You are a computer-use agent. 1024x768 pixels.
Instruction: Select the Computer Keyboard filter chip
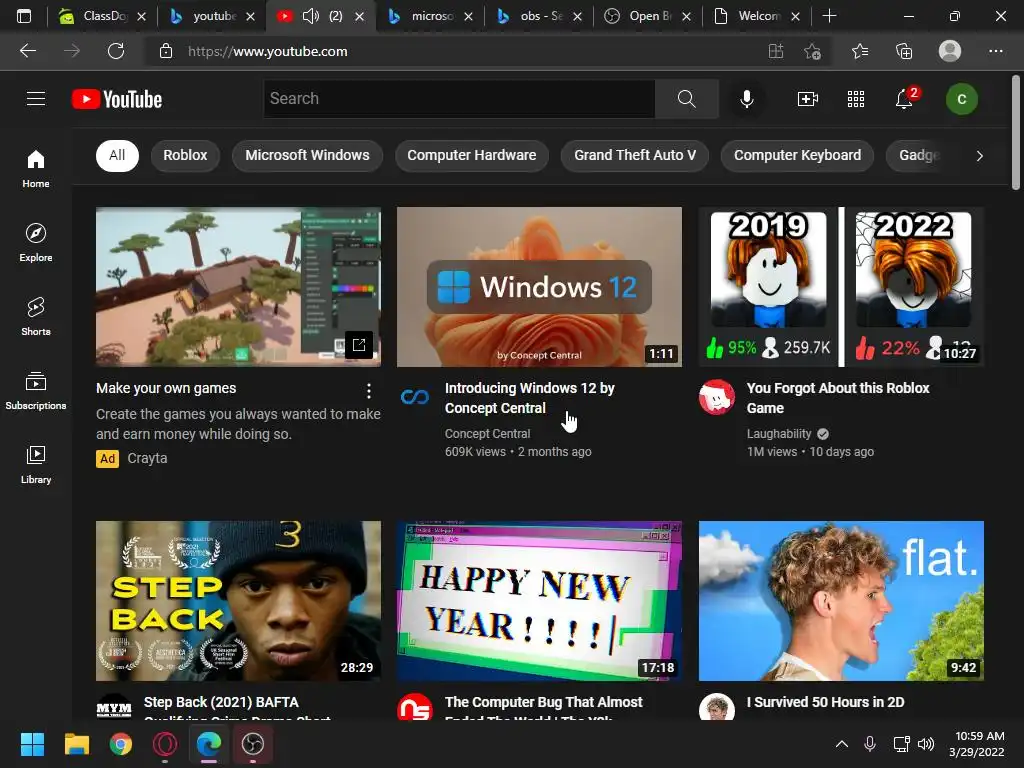pyautogui.click(x=797, y=155)
